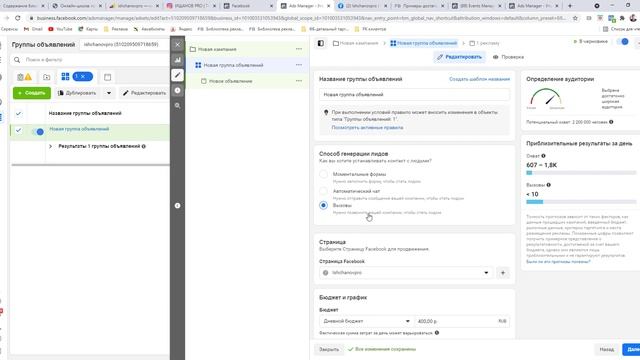Open Посмотреть активные правила link
Viewport: 640px width, 360px height.
point(367,128)
